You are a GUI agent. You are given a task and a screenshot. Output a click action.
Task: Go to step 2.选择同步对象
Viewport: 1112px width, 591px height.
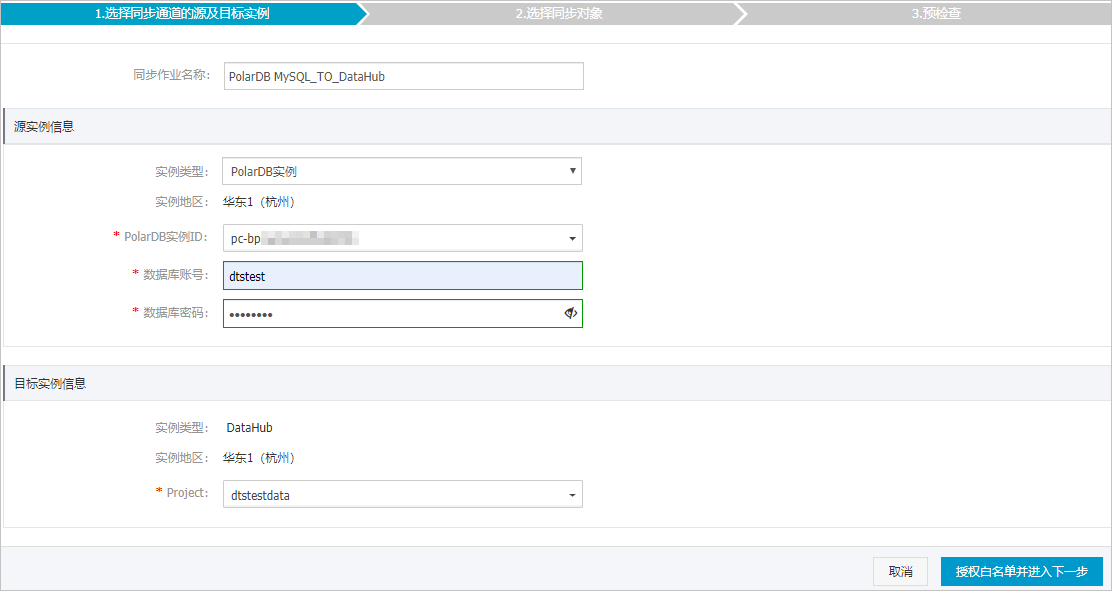pos(559,13)
